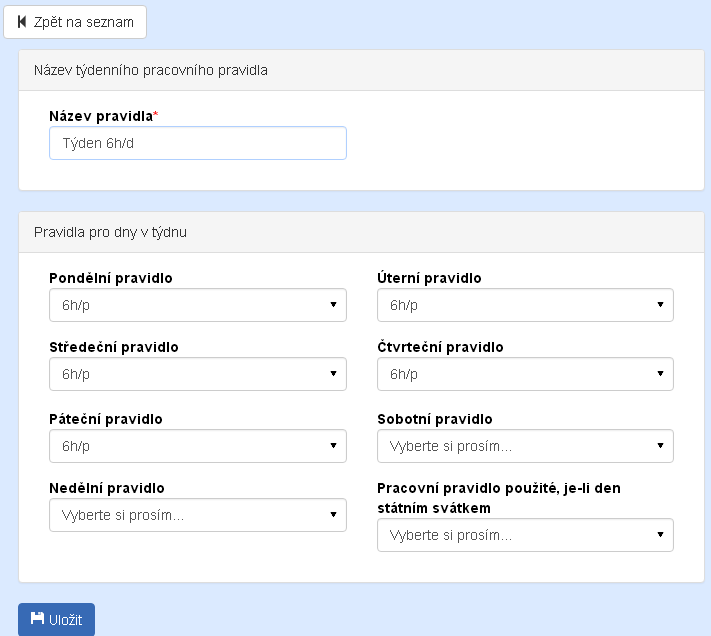Click the Název pravidla field label
This screenshot has width=711, height=636.
(x=101, y=116)
